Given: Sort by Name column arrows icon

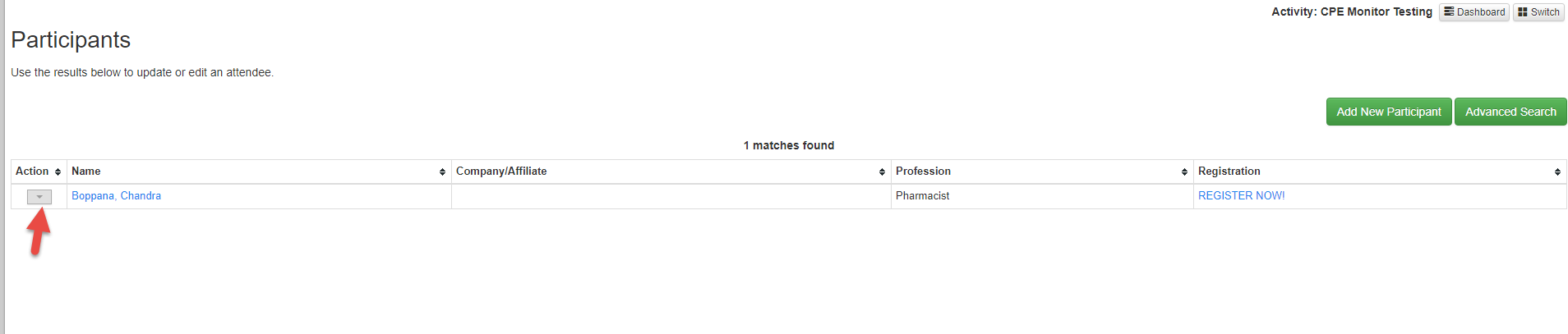Looking at the screenshot, I should point(442,172).
